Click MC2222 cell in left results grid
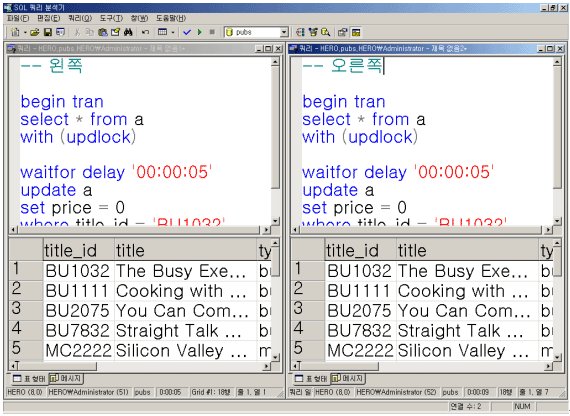 point(79,350)
